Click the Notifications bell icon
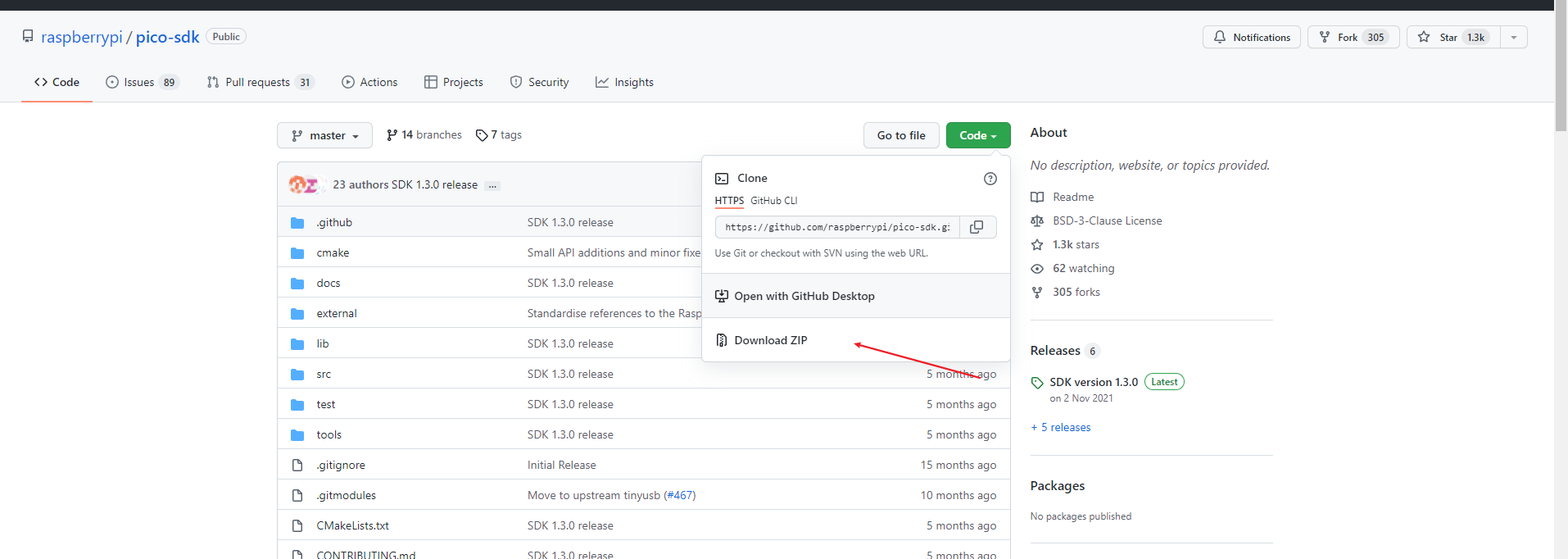Image resolution: width=1568 pixels, height=559 pixels. (1220, 37)
